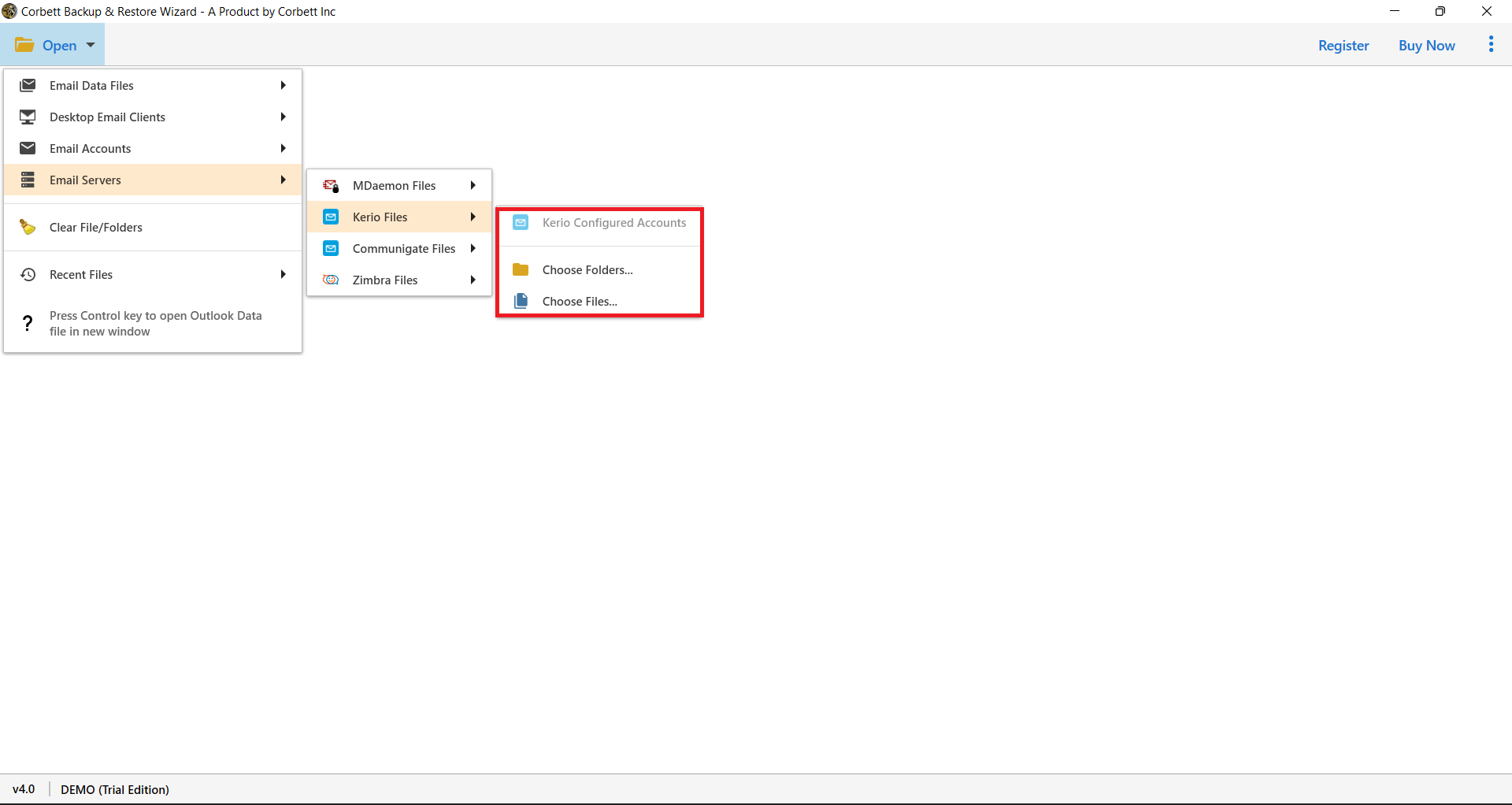
Task: Expand the Kerio Files arrow
Action: pos(472,217)
